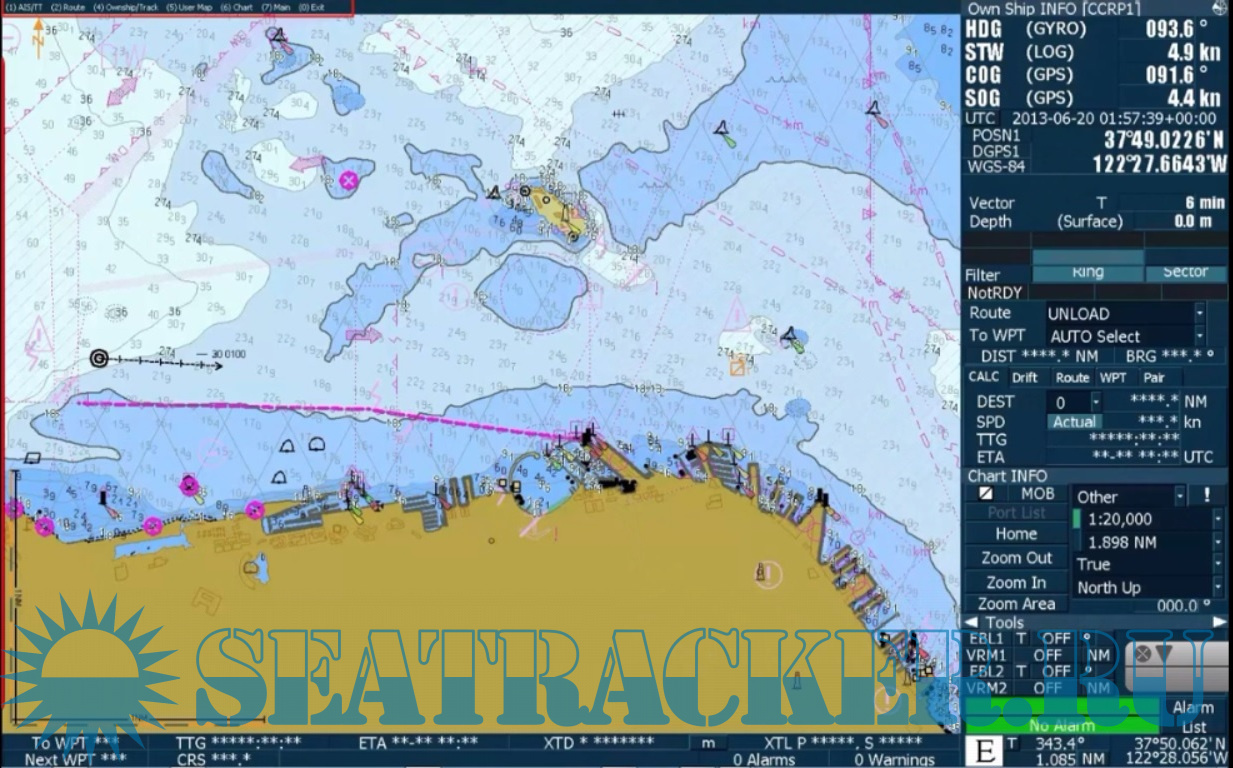Open the (2) Route menu
This screenshot has width=1233, height=768.
coord(68,7)
